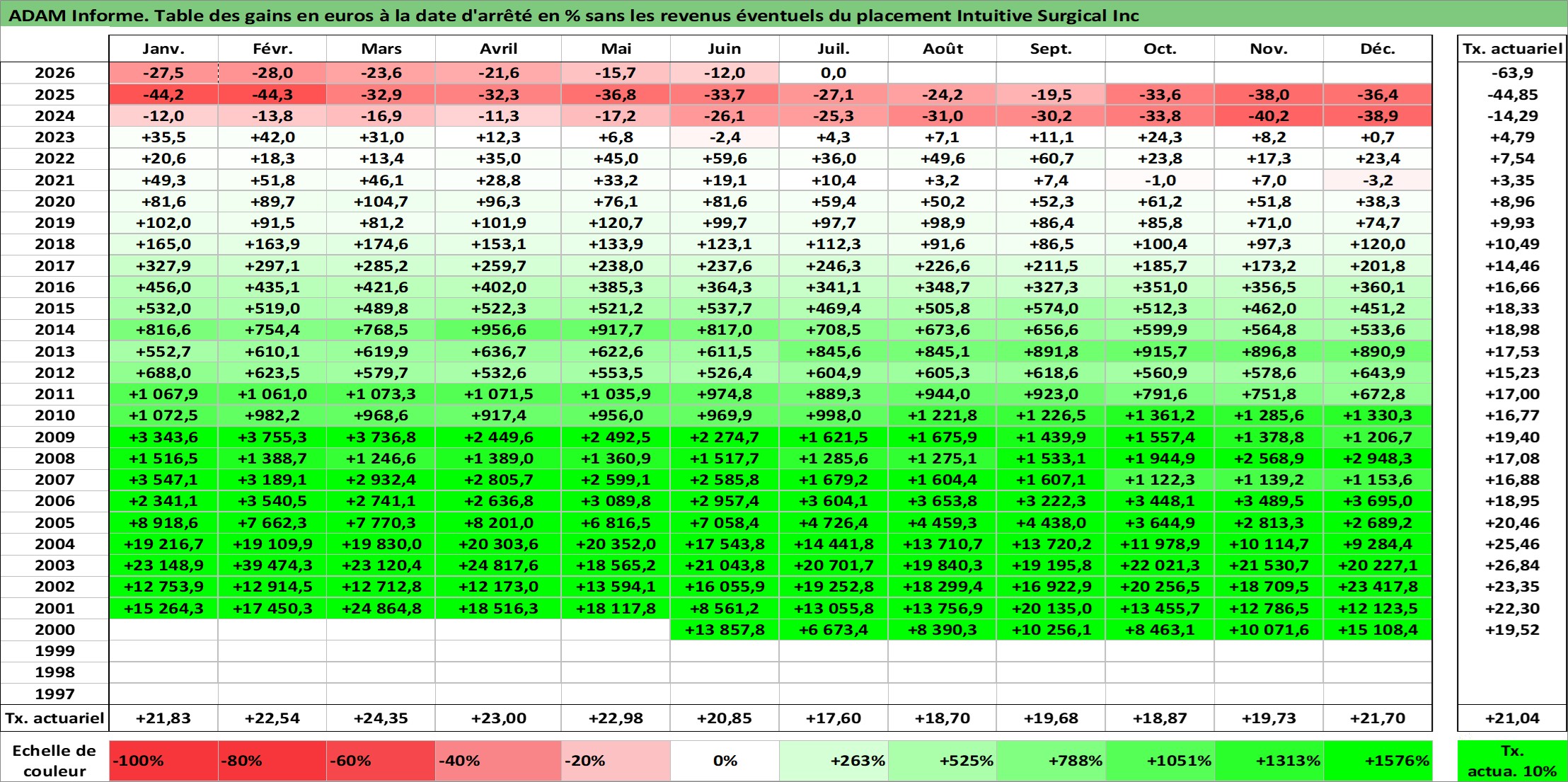Select the '+327,9' cell in row 2017

pyautogui.click(x=163, y=265)
